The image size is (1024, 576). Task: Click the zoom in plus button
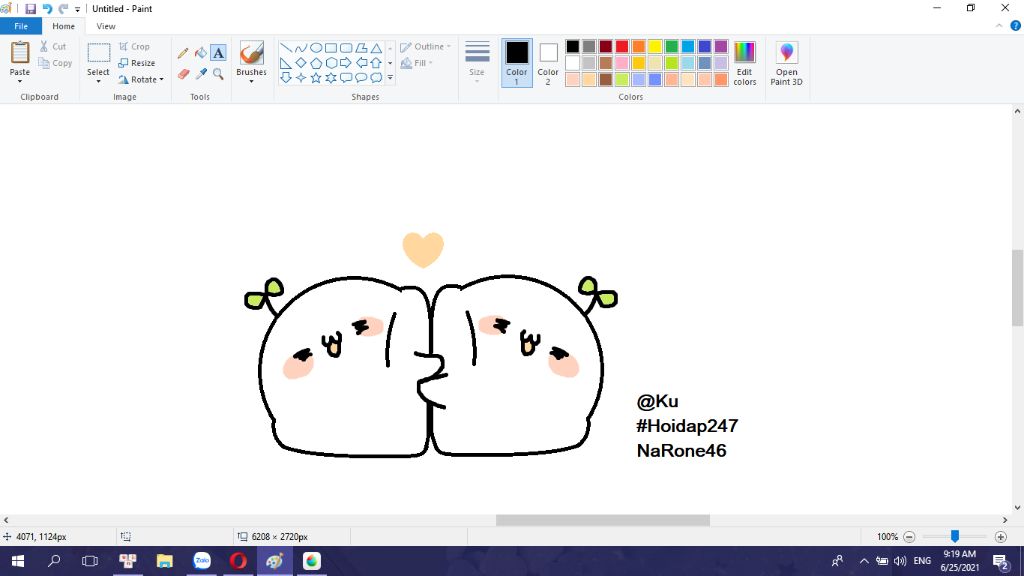pos(1000,537)
